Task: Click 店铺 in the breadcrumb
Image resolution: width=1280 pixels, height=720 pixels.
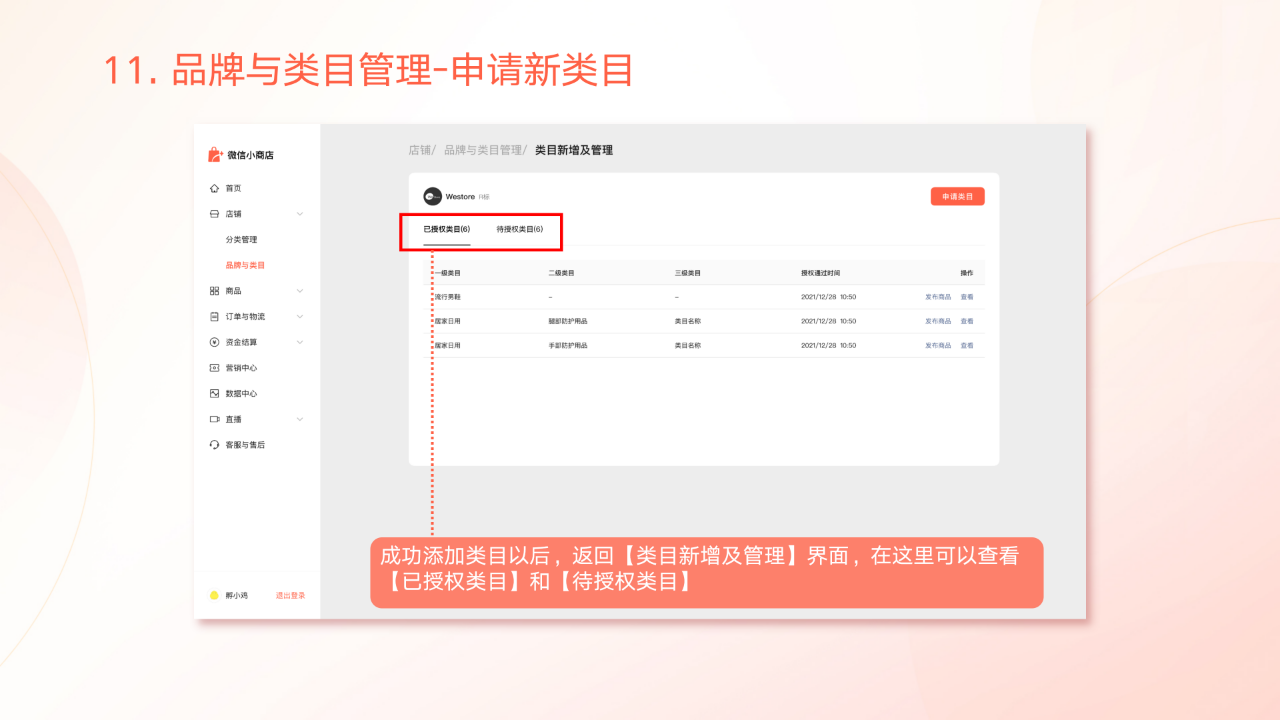Action: coord(419,150)
